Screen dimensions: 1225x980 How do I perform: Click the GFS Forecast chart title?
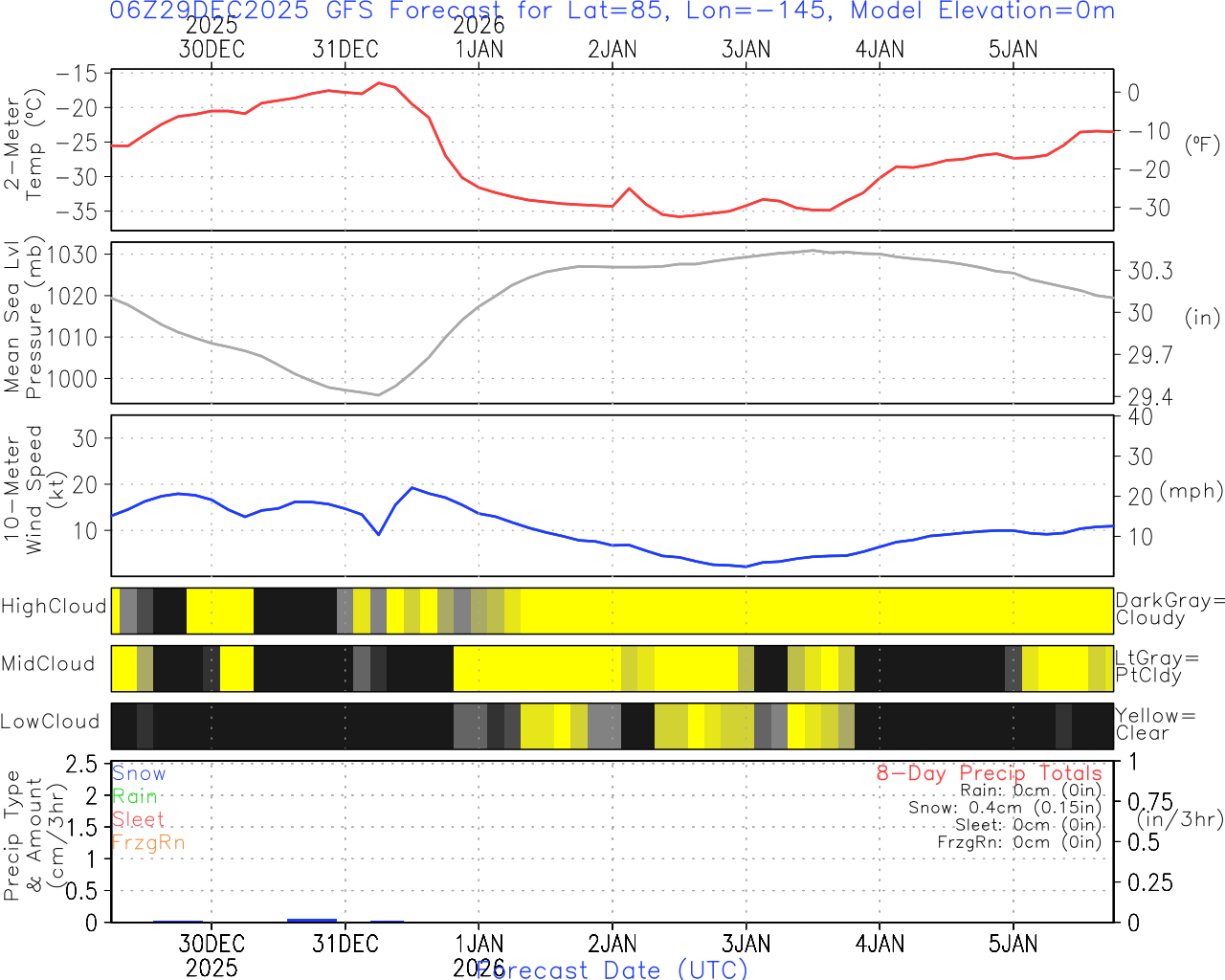click(612, 11)
